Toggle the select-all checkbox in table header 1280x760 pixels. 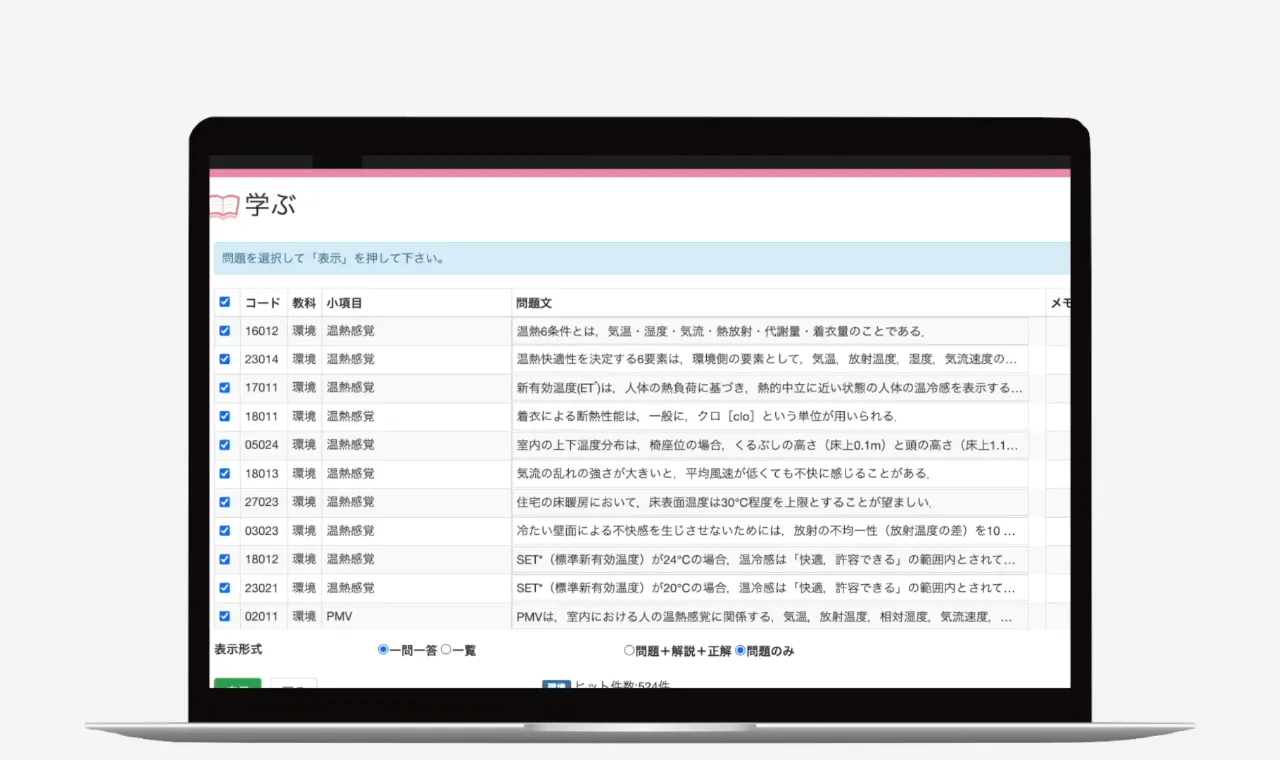pos(225,302)
